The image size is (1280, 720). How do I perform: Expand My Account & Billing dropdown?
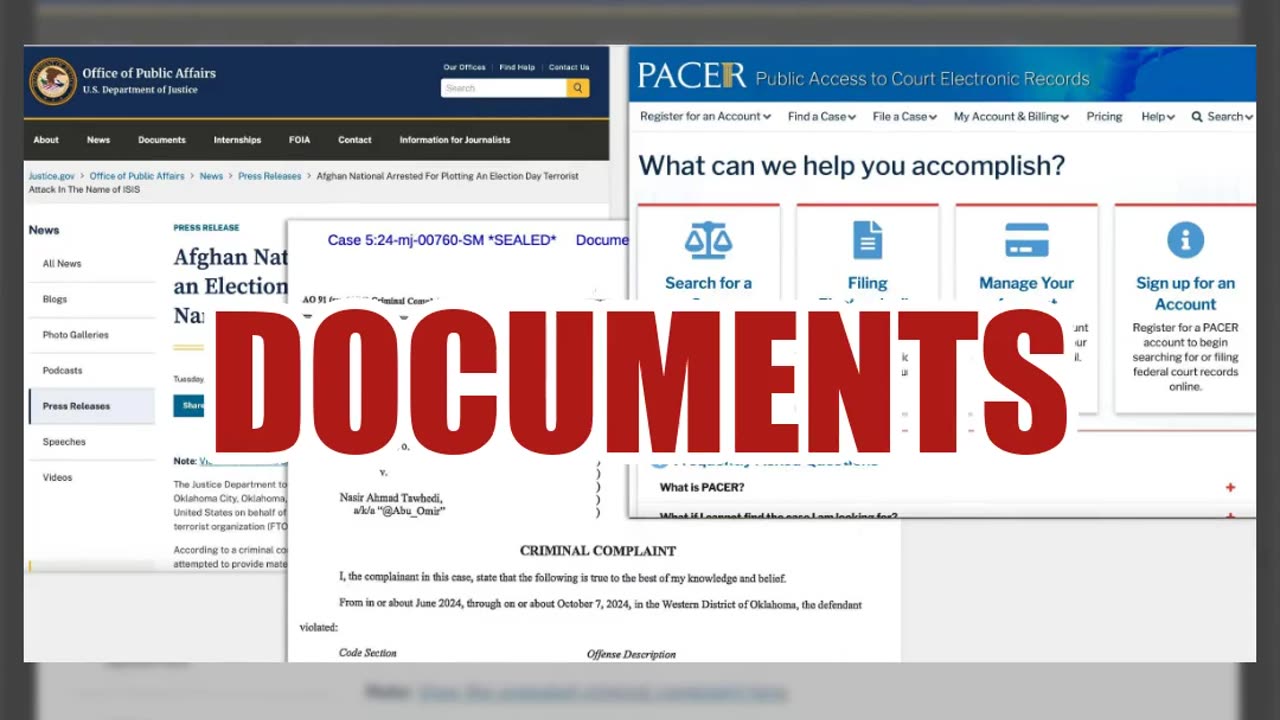pos(1011,116)
